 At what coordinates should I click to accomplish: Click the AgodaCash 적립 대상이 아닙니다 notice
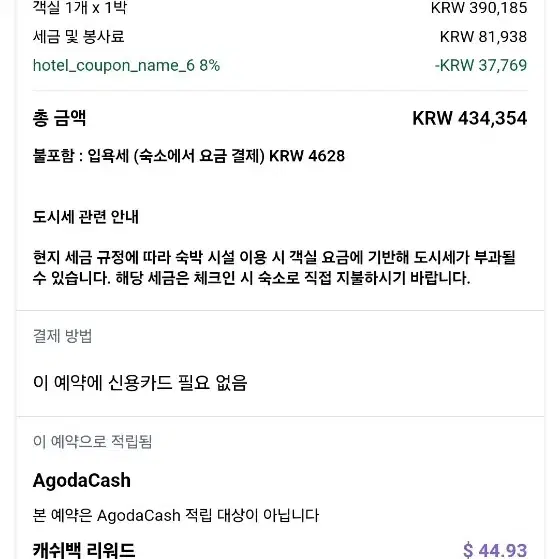176,515
